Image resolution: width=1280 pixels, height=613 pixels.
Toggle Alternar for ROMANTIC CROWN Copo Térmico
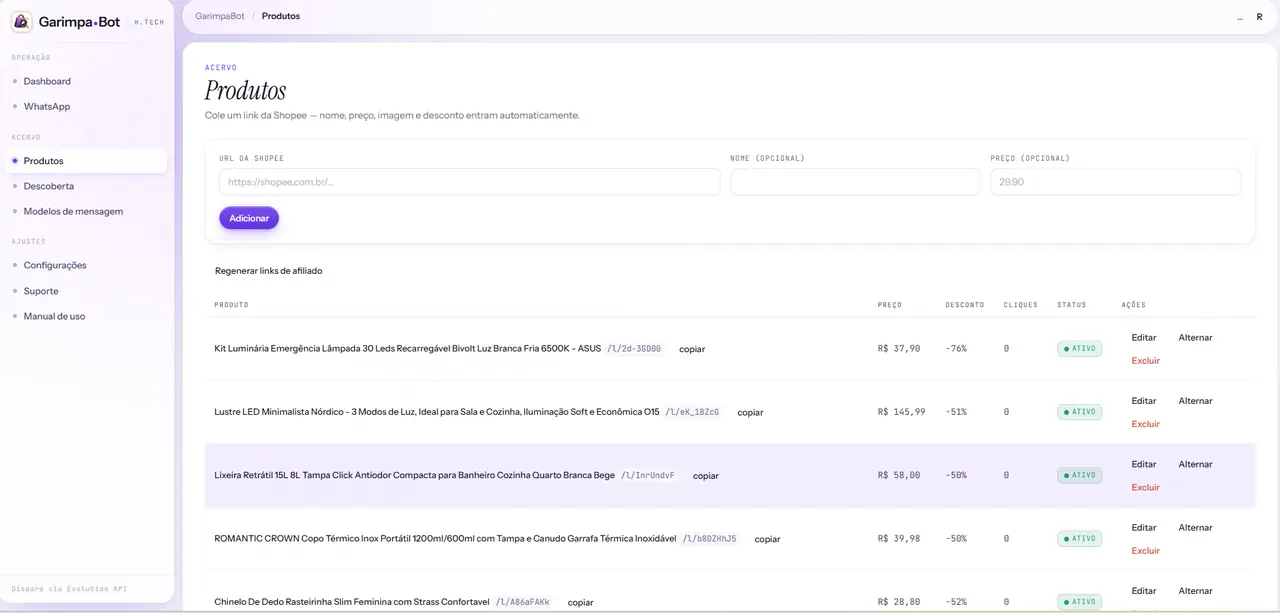coord(1195,527)
